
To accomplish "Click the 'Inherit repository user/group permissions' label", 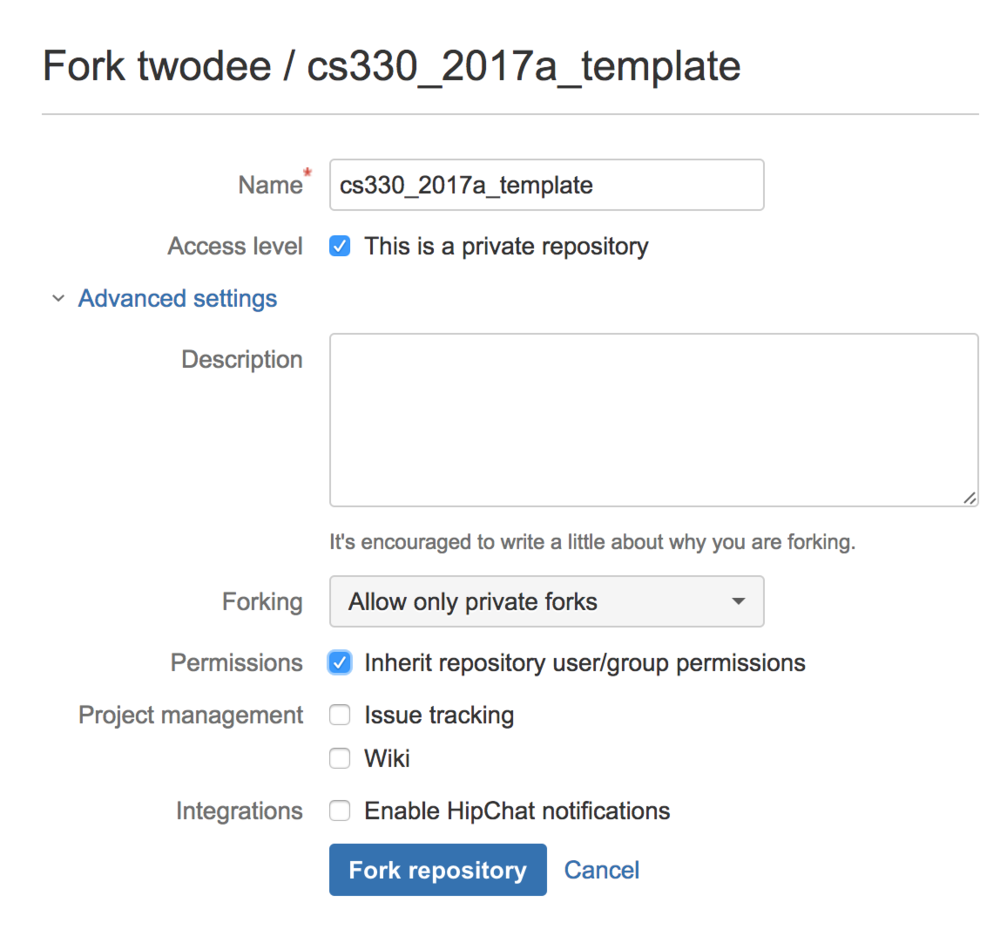I will pyautogui.click(x=584, y=663).
